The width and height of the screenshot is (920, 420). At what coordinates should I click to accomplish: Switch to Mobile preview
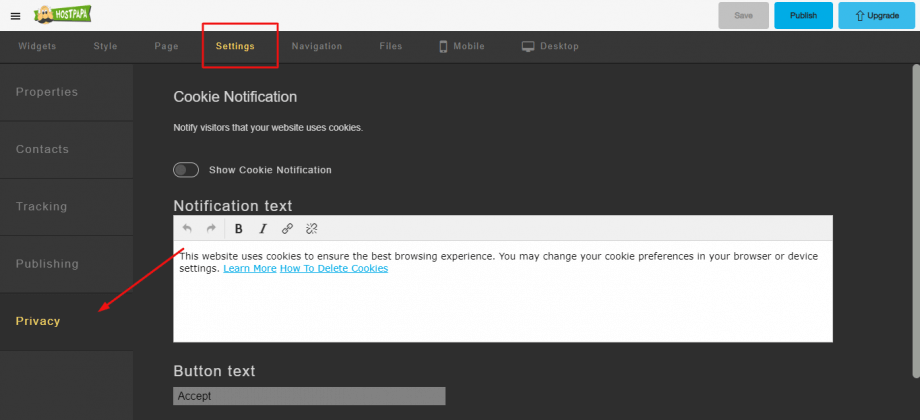coord(462,46)
